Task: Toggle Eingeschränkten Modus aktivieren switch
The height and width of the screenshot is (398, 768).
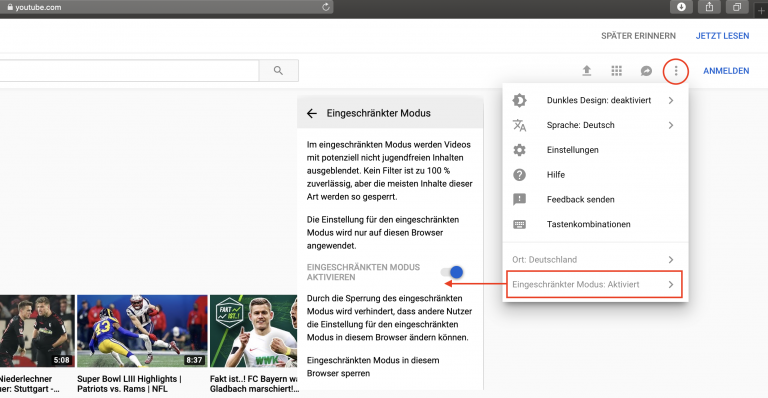Action: point(452,272)
